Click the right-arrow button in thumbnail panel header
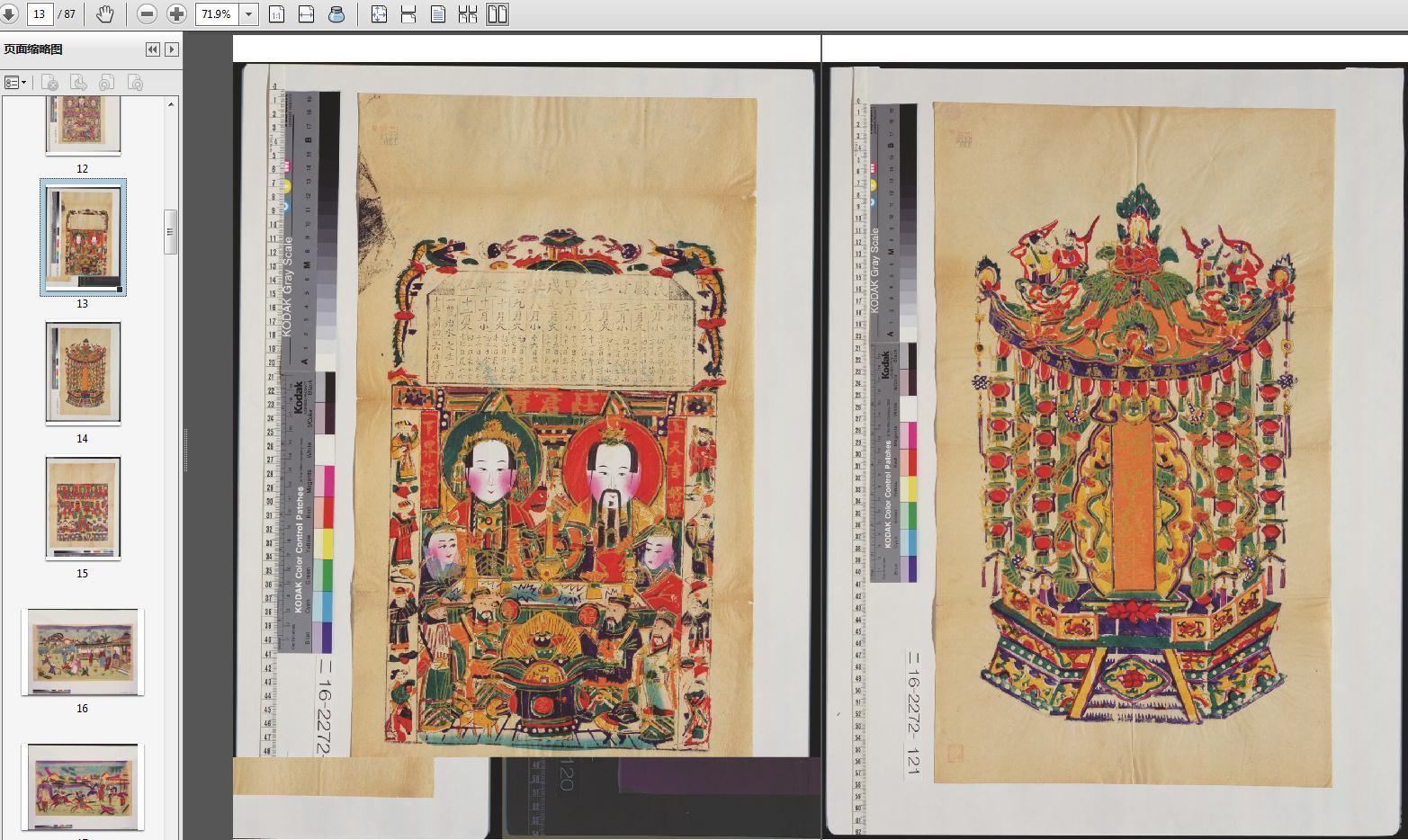This screenshot has width=1408, height=840. (x=171, y=49)
